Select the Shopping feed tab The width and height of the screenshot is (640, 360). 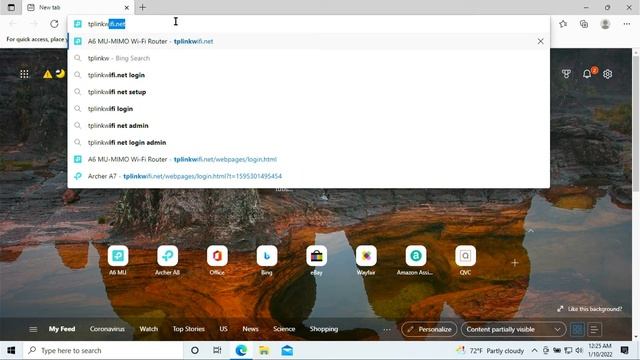point(324,329)
